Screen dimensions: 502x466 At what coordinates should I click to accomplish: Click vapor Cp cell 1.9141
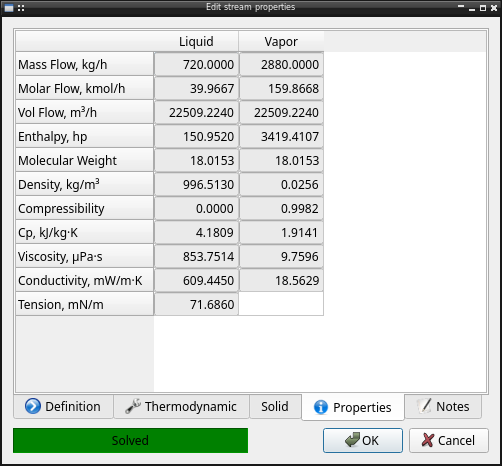281,232
